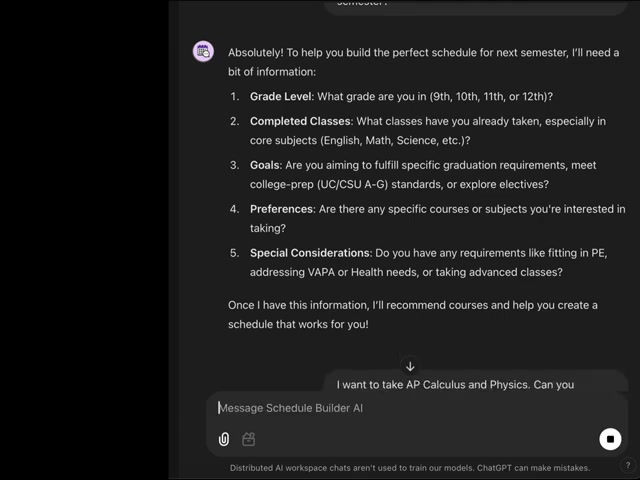This screenshot has height=480, width=640.
Task: Click the bold Grade Level heading
Action: (x=281, y=97)
